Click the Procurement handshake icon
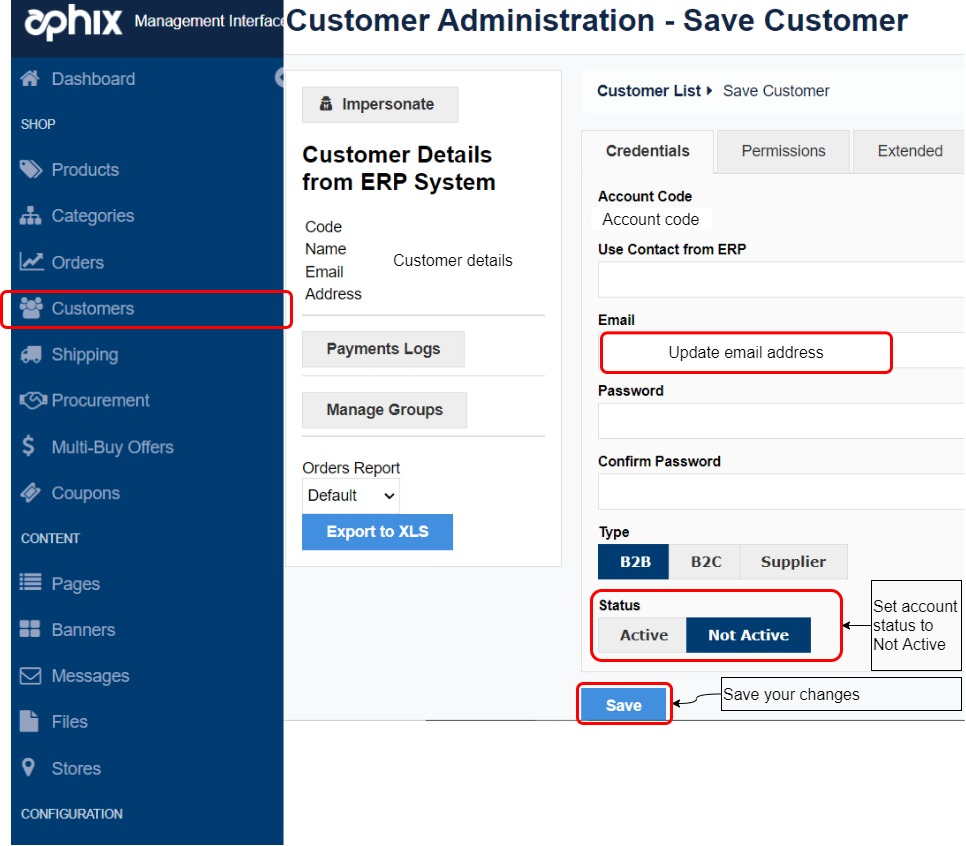Viewport: 966px width, 846px height. tap(31, 400)
